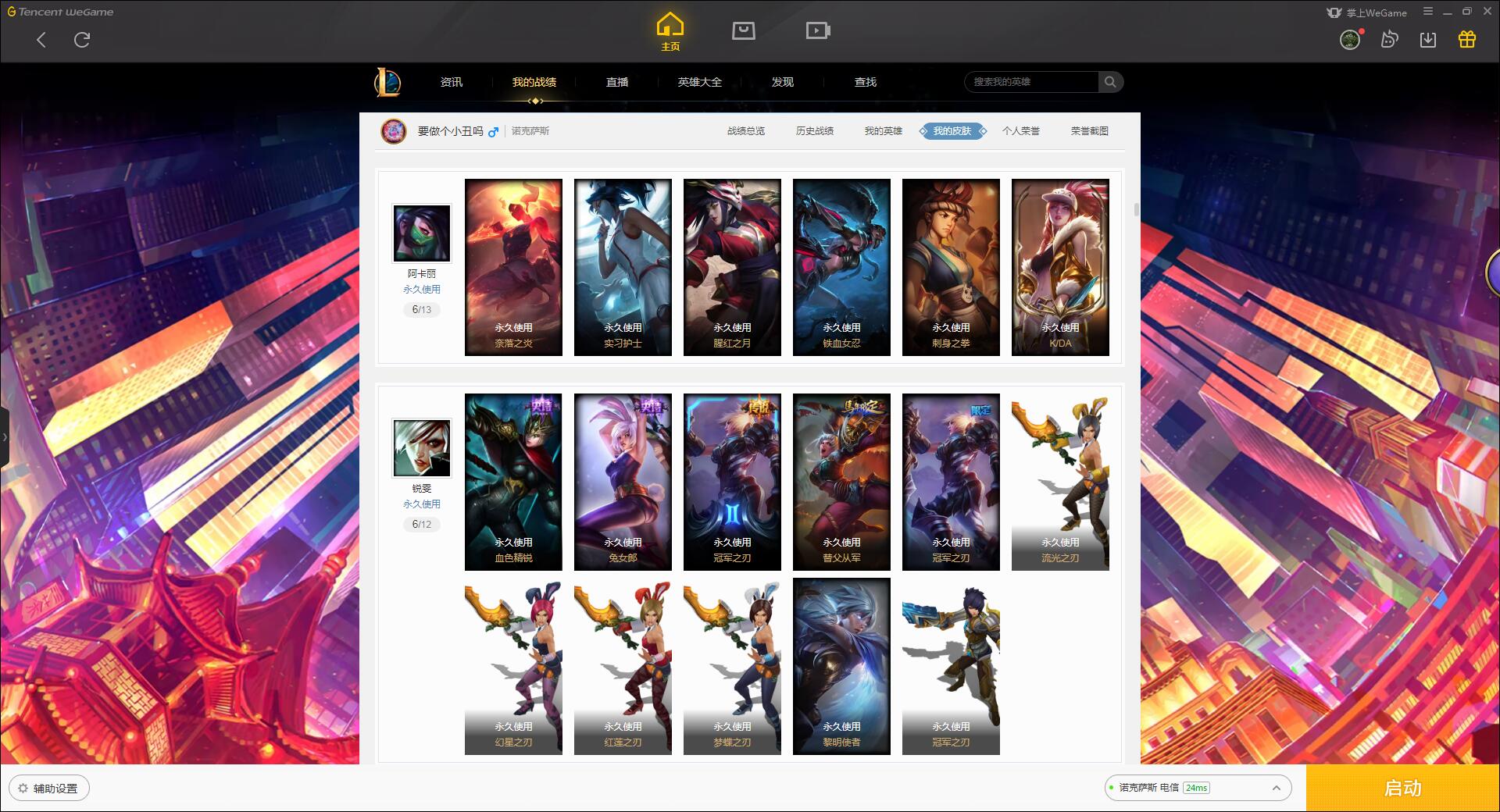
Task: Expand the left edge sidebar handle
Action: pos(4,437)
